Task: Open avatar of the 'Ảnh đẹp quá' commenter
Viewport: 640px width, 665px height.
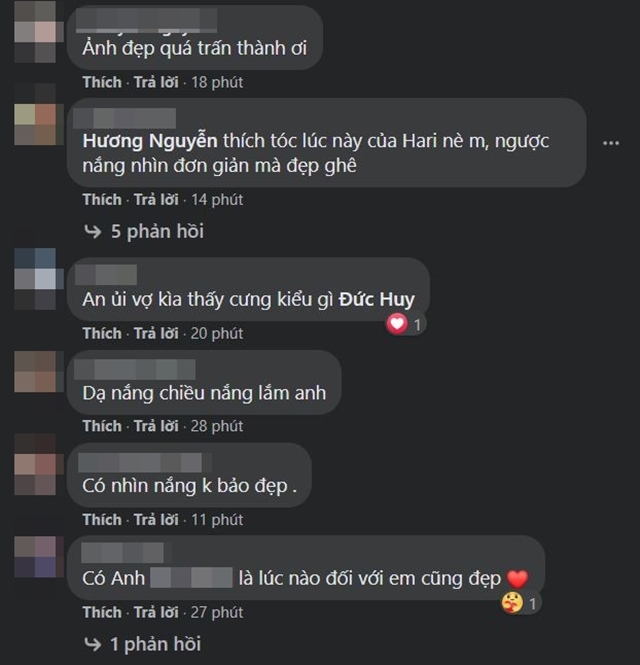Action: (35, 32)
